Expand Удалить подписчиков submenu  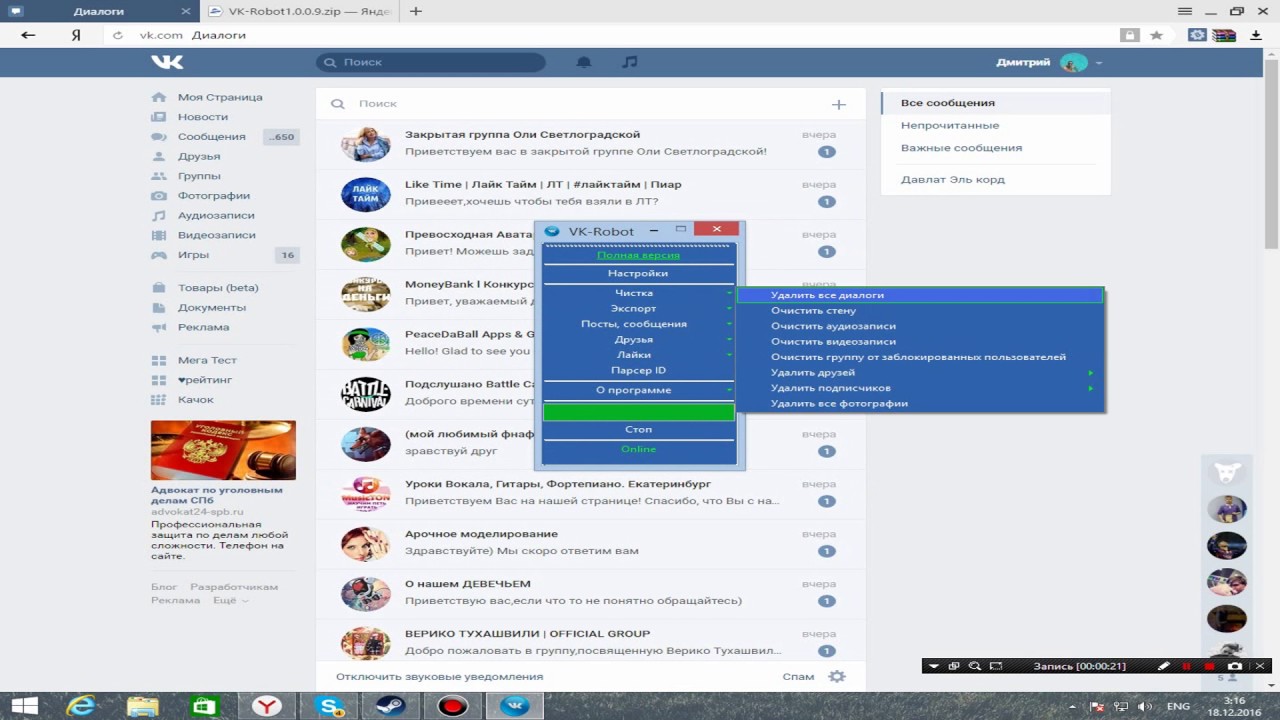[921, 388]
